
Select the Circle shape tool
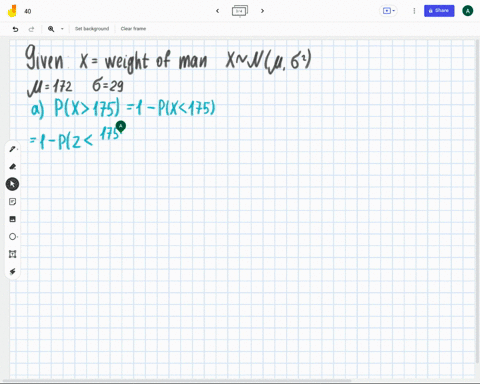tap(12, 237)
